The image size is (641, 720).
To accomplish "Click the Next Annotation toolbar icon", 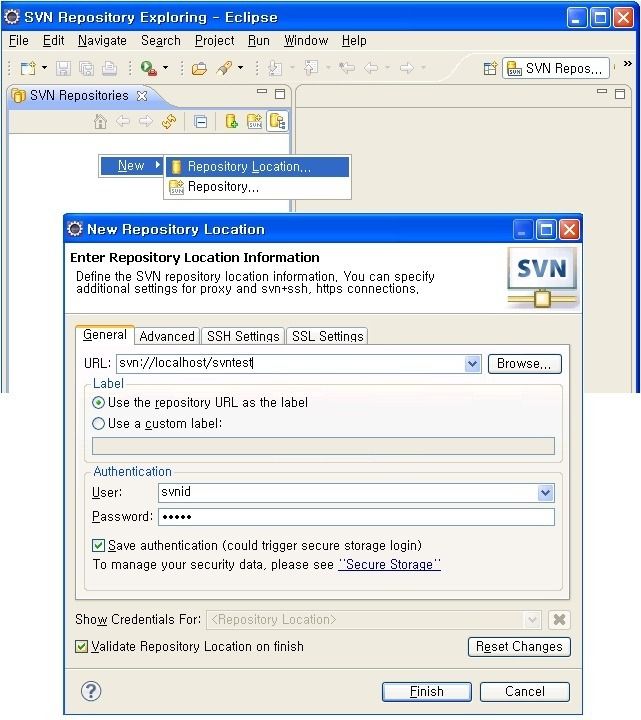I will point(275,68).
